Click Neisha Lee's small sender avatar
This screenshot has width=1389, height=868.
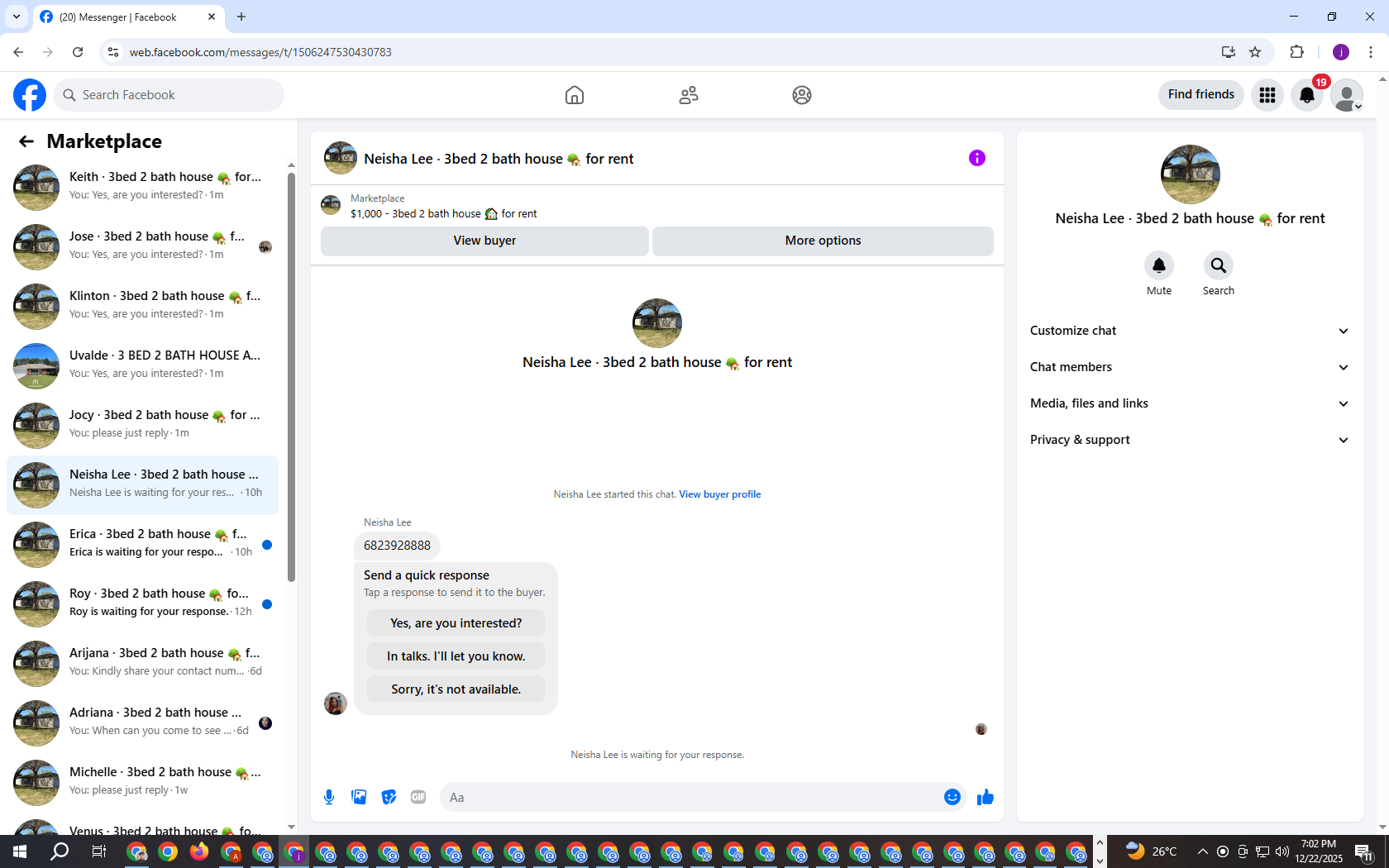click(x=336, y=703)
